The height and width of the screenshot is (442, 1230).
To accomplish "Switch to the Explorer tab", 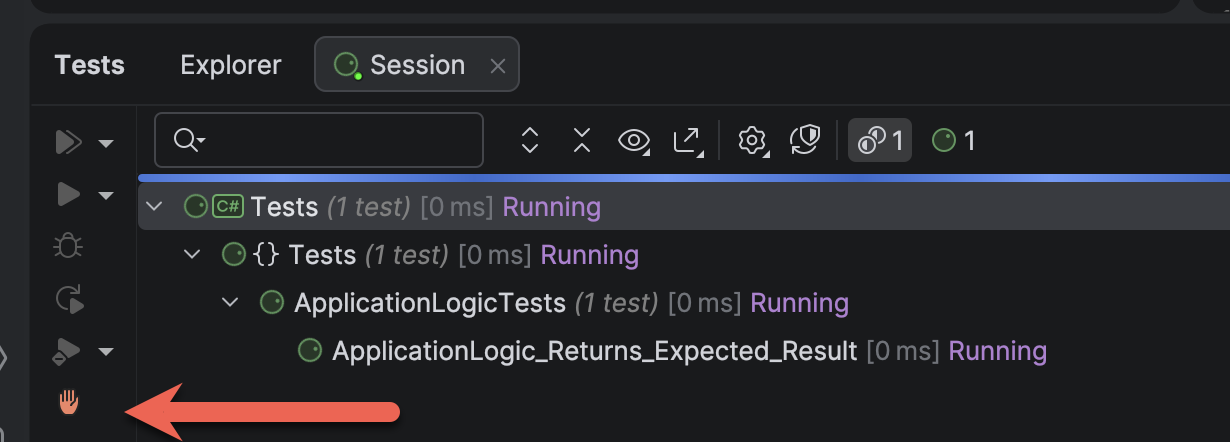I will coord(231,65).
